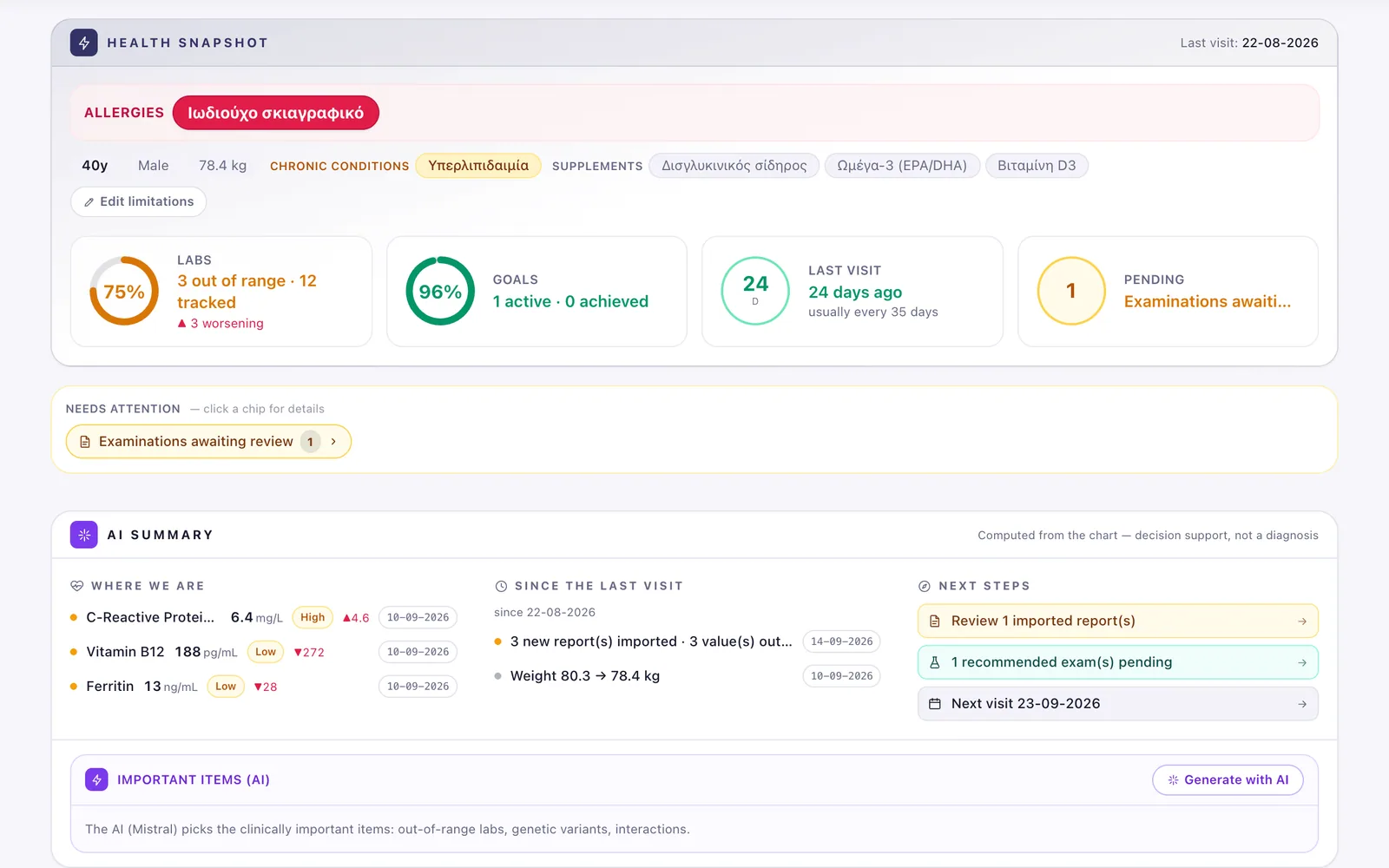Click the document icon in Examinations awaiting review chip

coord(85,442)
